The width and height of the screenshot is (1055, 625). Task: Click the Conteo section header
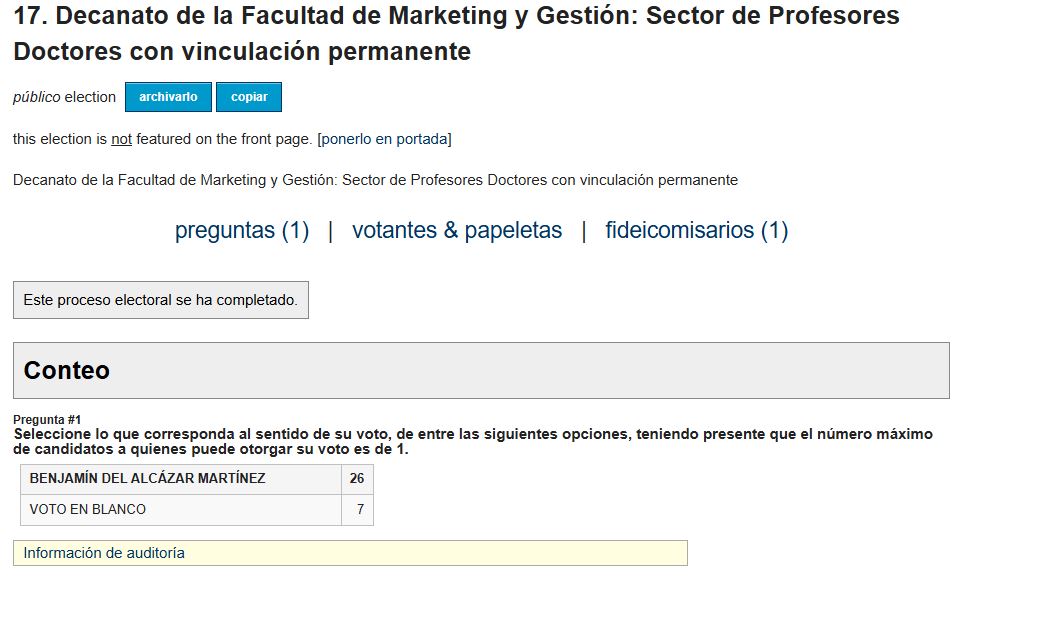(x=481, y=371)
